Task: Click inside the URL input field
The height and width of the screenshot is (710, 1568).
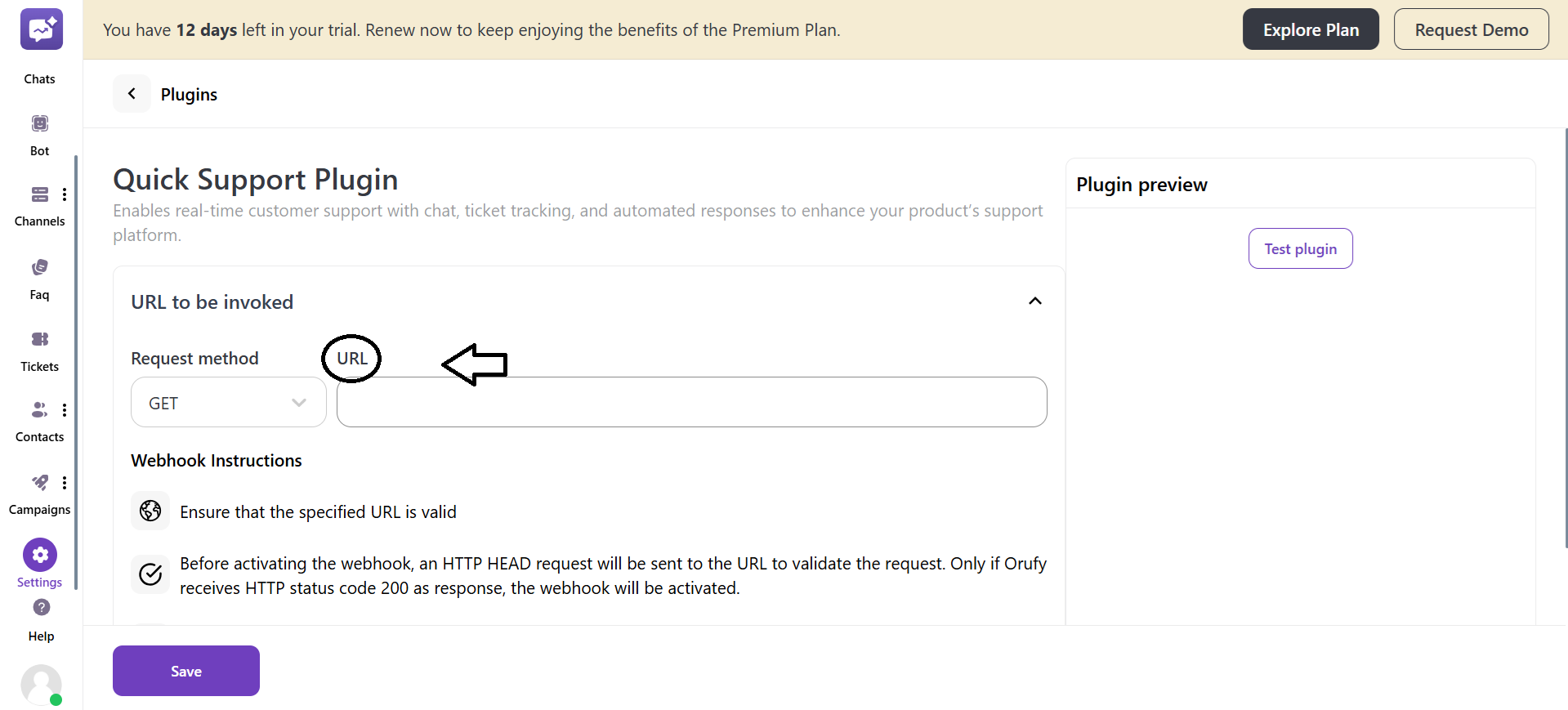Action: click(x=691, y=402)
